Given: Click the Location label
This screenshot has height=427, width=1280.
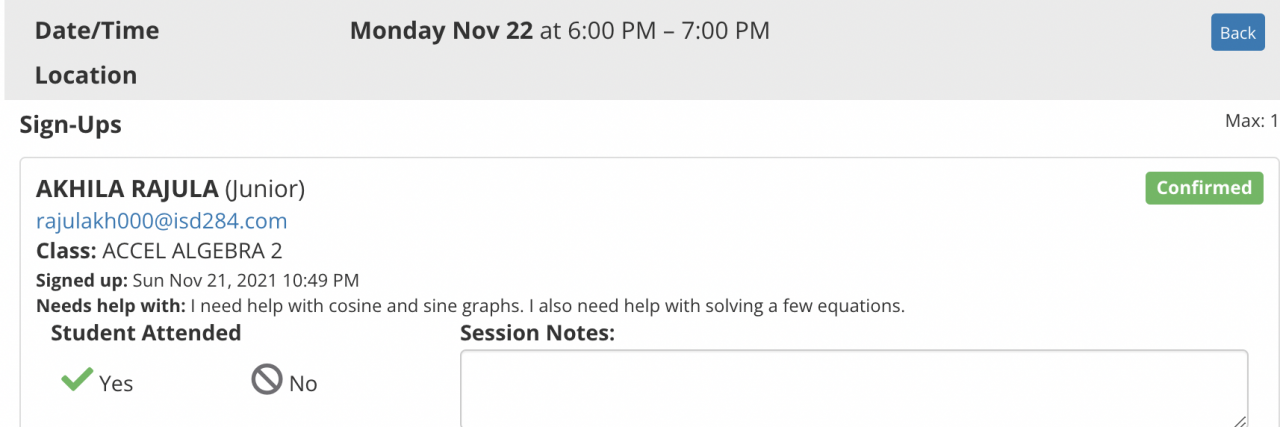Looking at the screenshot, I should pyautogui.click(x=86, y=75).
